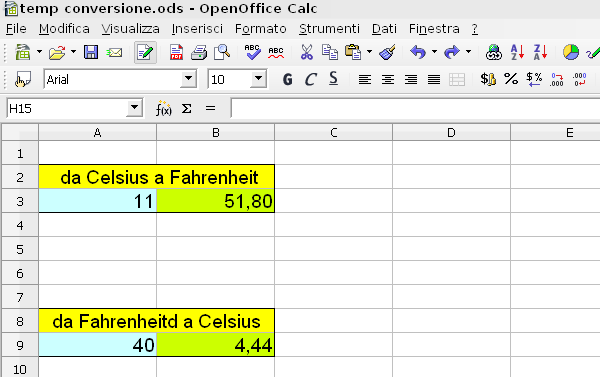Open the File menu
The width and height of the screenshot is (600, 377).
(16, 29)
